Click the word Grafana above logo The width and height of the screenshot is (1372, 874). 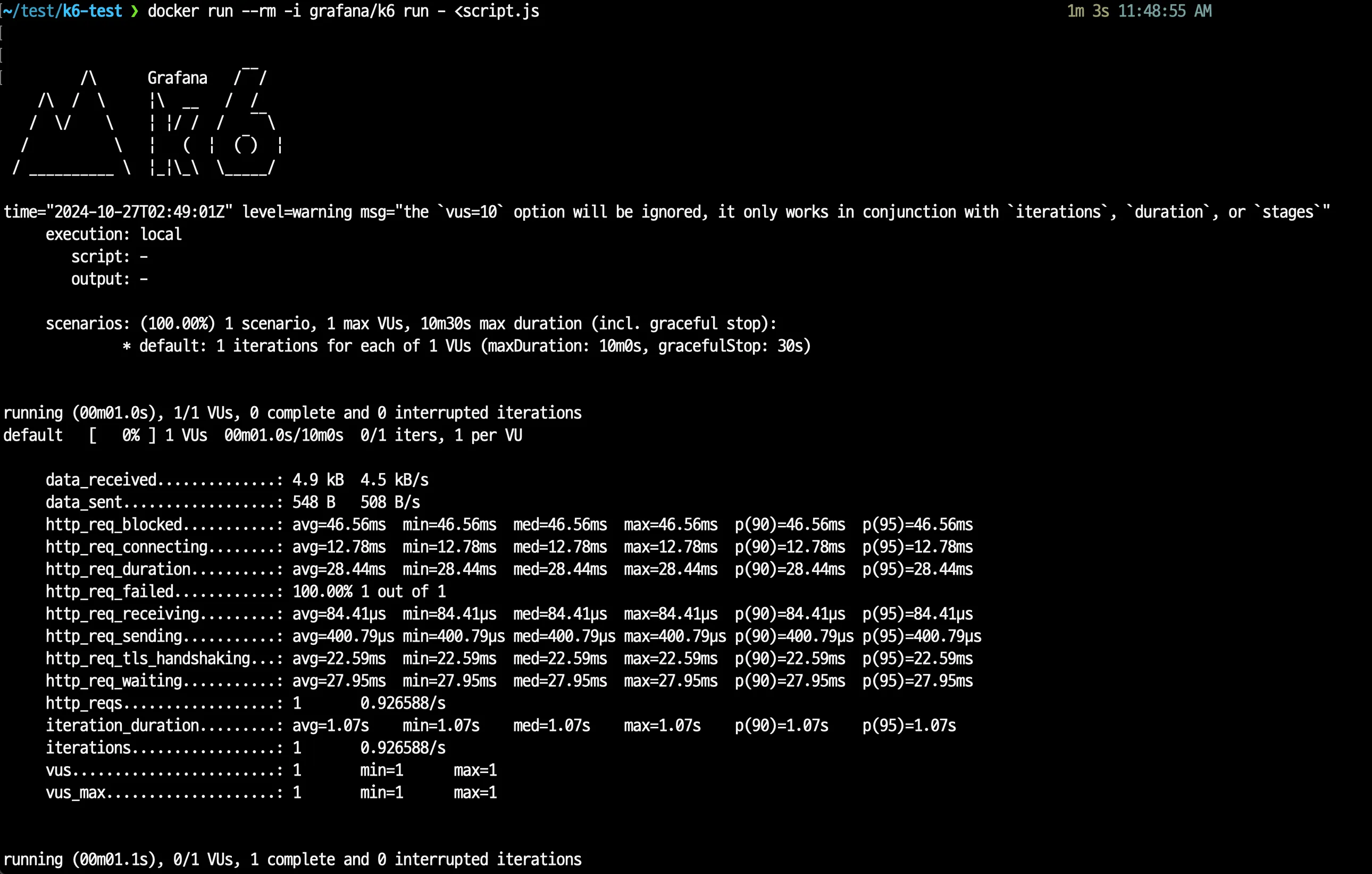pos(177,78)
